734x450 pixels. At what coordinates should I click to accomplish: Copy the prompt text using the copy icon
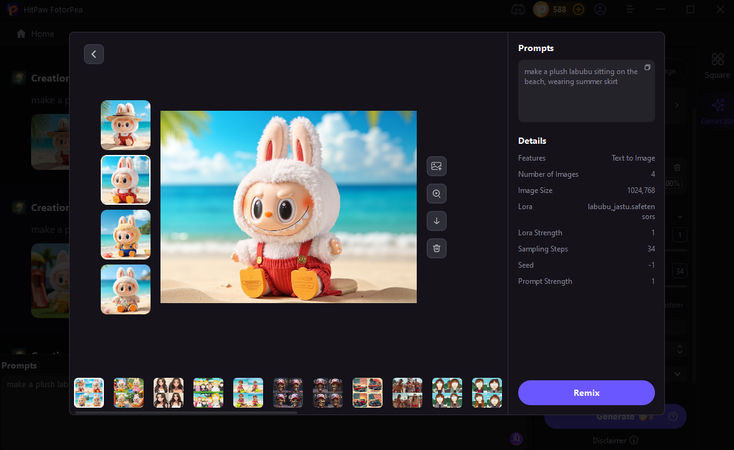[647, 67]
